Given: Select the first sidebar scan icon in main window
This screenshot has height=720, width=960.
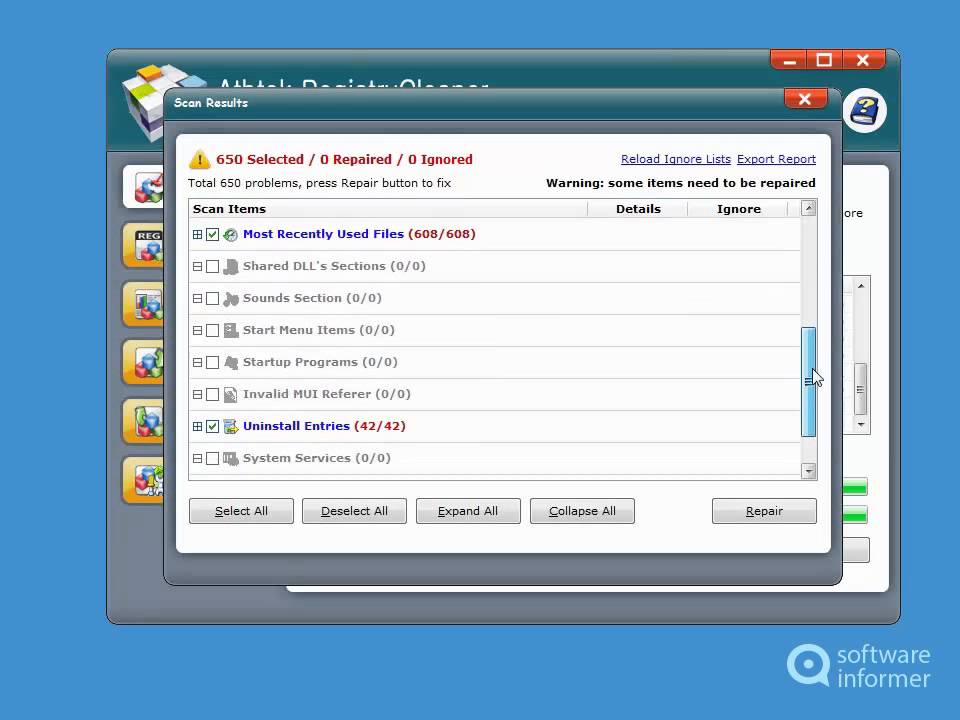Looking at the screenshot, I should pyautogui.click(x=144, y=187).
